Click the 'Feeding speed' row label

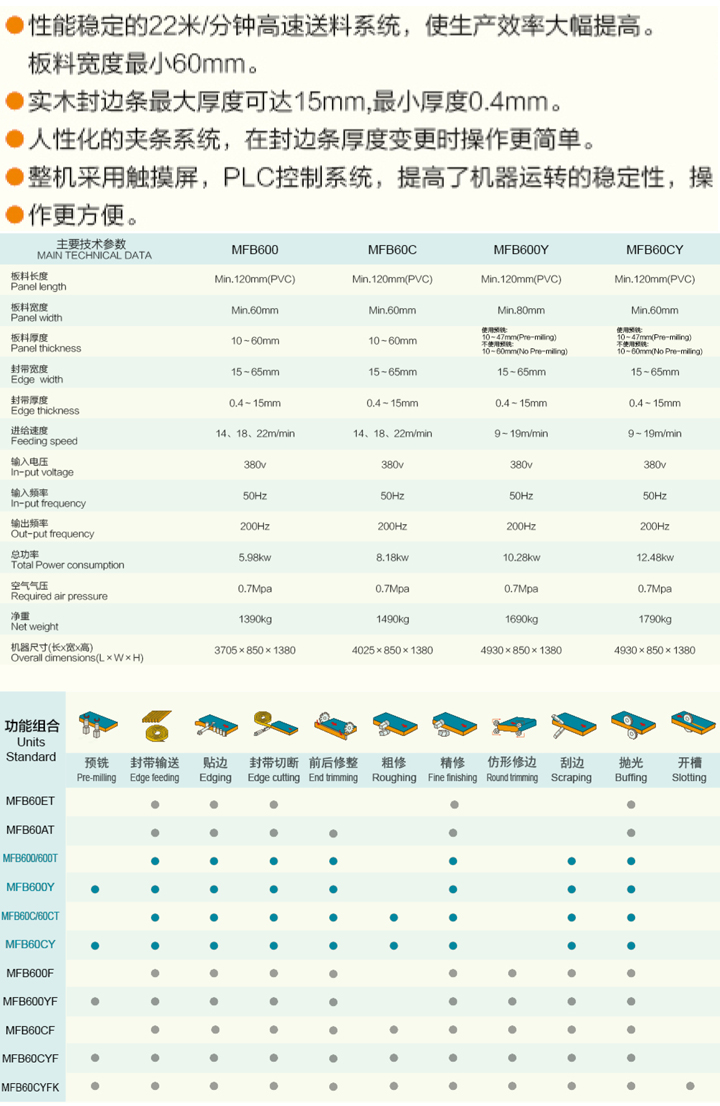coord(44,441)
